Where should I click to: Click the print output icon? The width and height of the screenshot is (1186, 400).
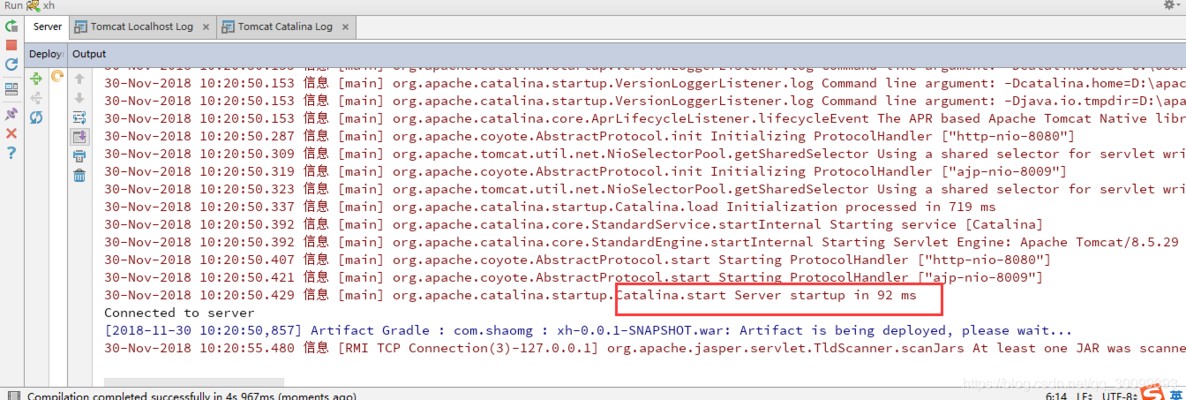pos(79,156)
